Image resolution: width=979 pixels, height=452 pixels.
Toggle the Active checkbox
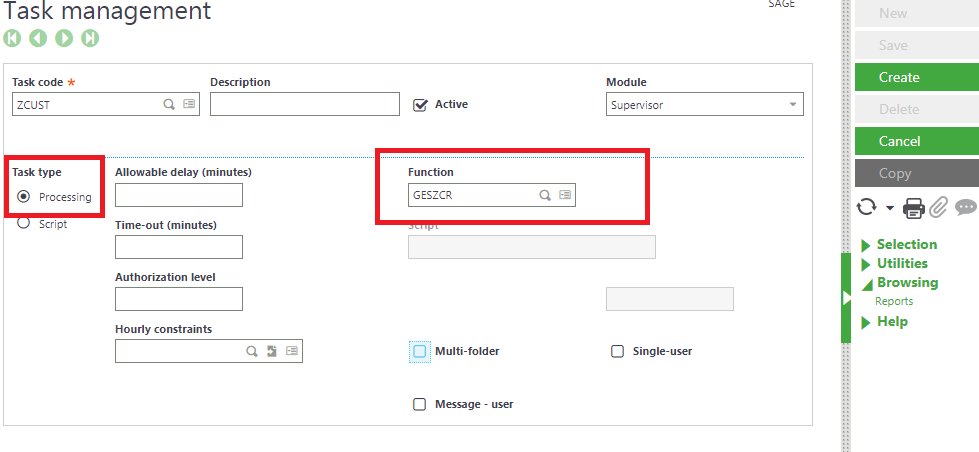click(x=421, y=104)
